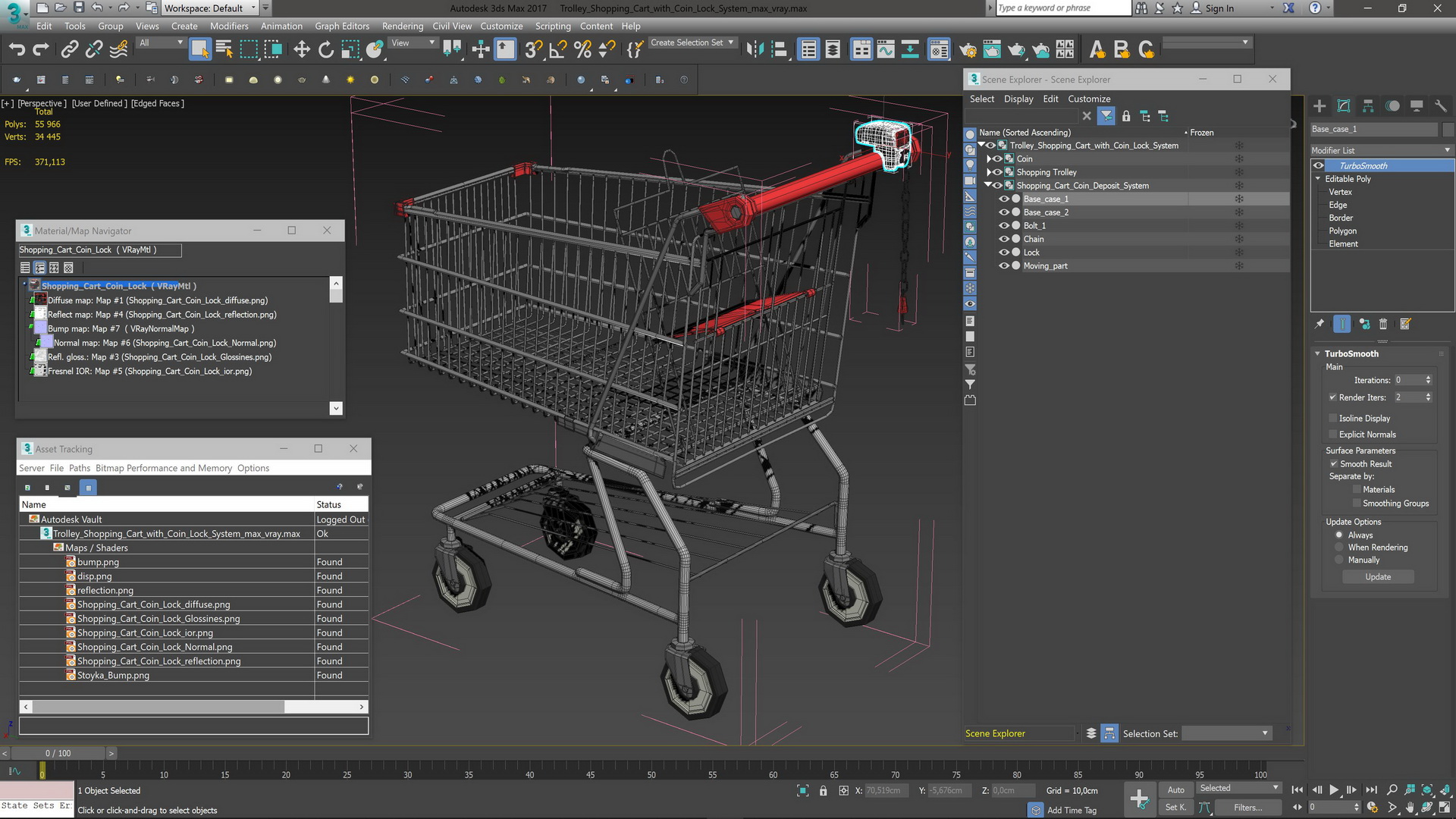The image size is (1456, 819).
Task: Hide the Chain object eye icon
Action: 1004,239
